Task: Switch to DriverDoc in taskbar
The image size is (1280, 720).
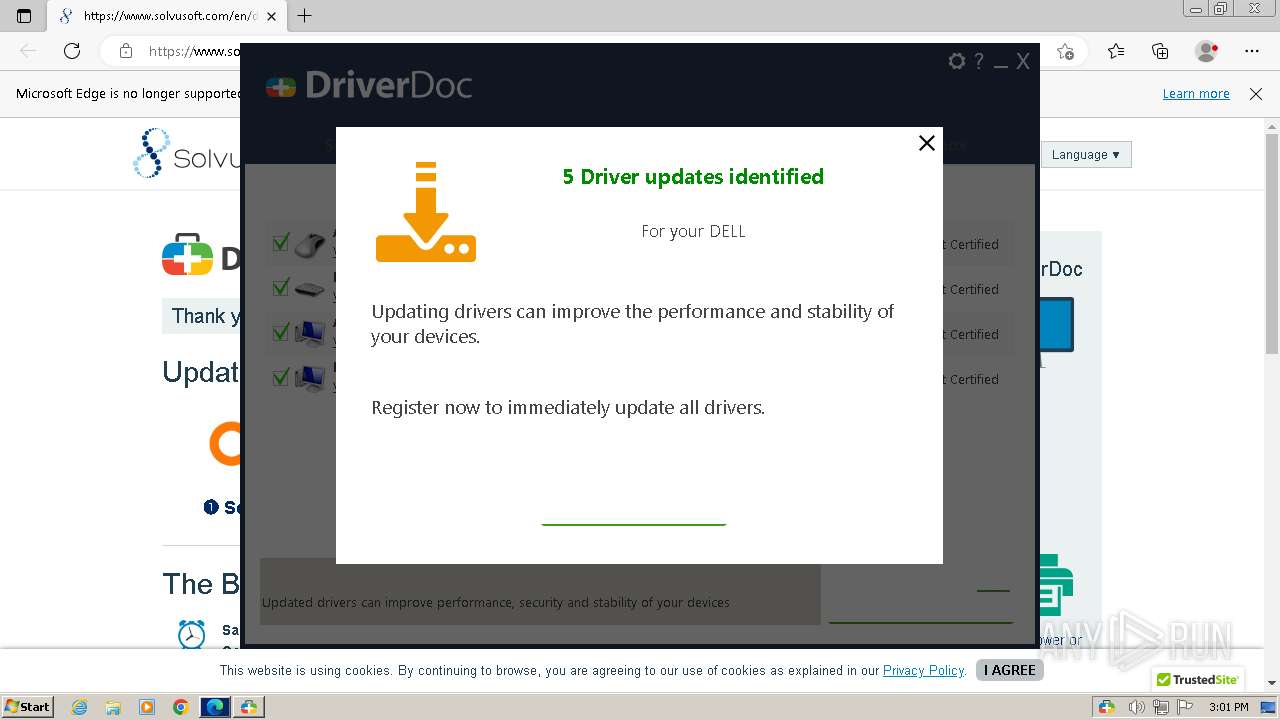Action: tap(249, 706)
